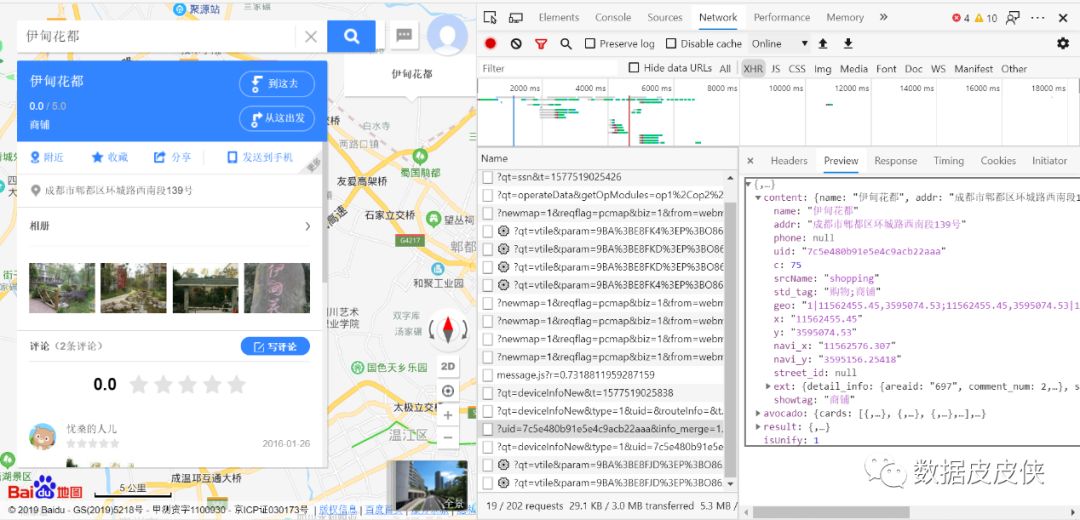Open network search magnifier icon

(x=566, y=43)
